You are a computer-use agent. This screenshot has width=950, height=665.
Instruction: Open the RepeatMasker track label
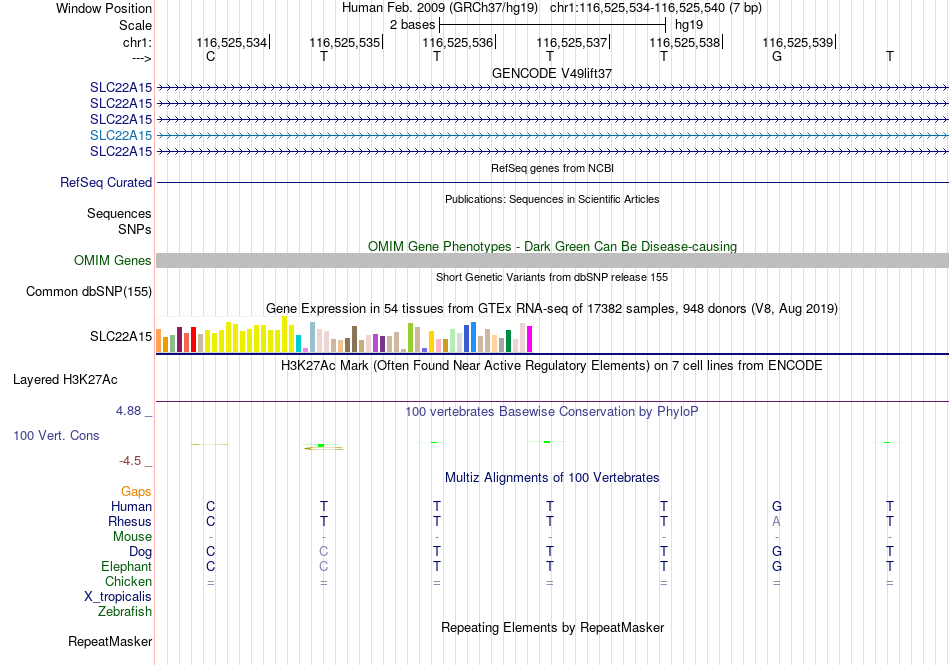(x=110, y=641)
